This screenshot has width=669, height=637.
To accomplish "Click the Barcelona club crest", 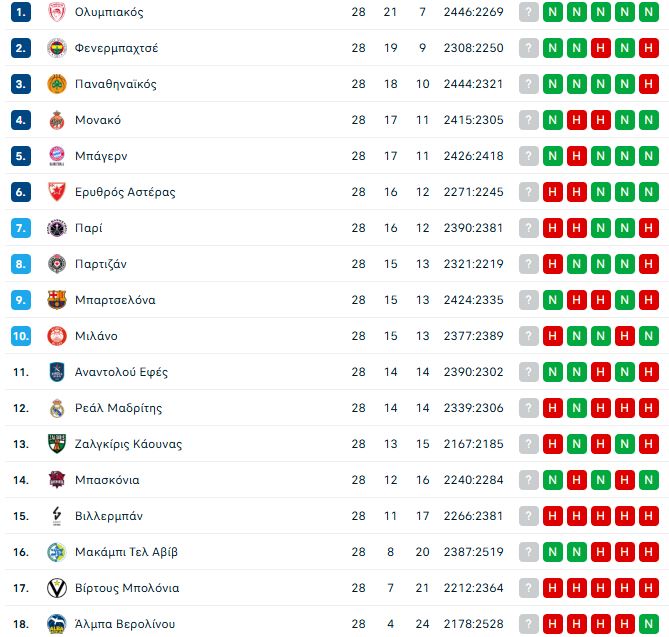I will [x=56, y=300].
